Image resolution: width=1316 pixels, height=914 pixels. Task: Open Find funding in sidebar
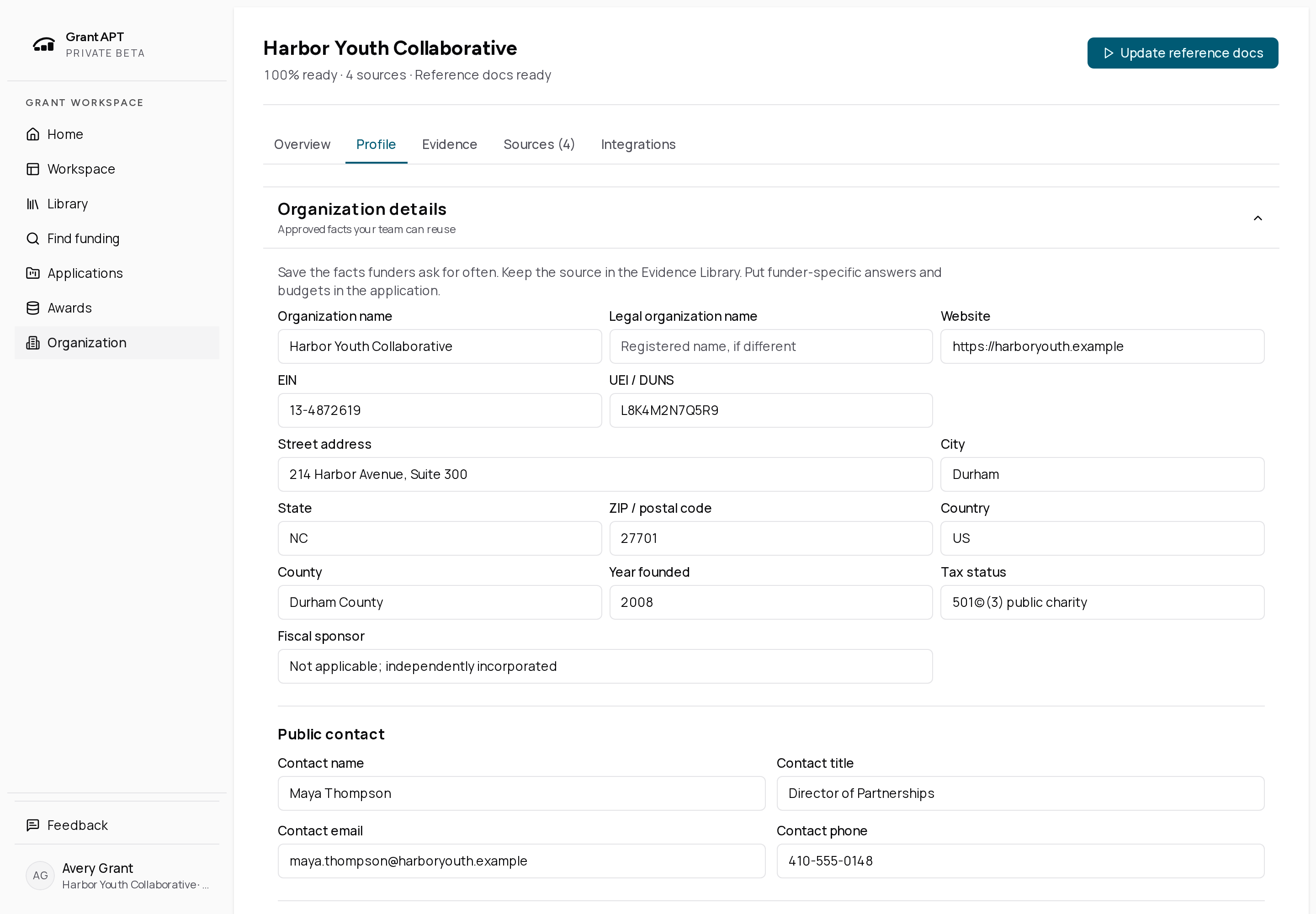[x=117, y=239]
